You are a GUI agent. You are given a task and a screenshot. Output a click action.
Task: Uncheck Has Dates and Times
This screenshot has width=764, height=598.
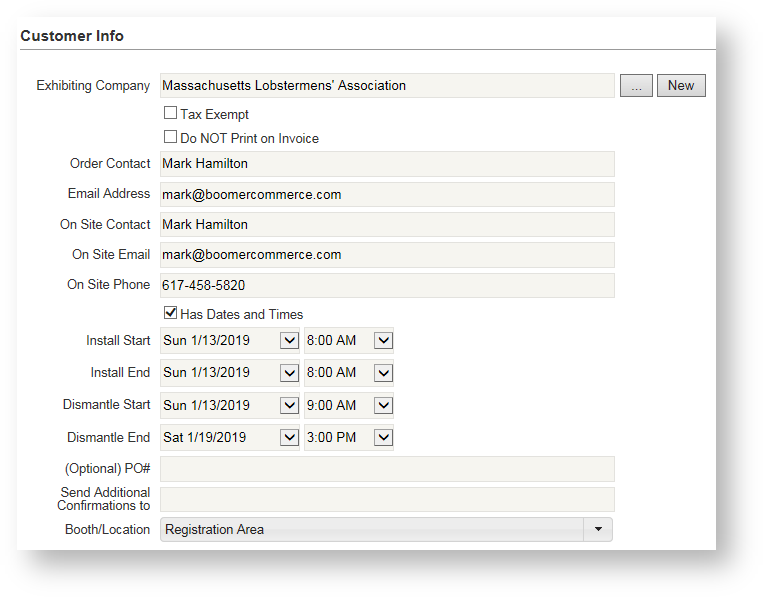pyautogui.click(x=171, y=314)
